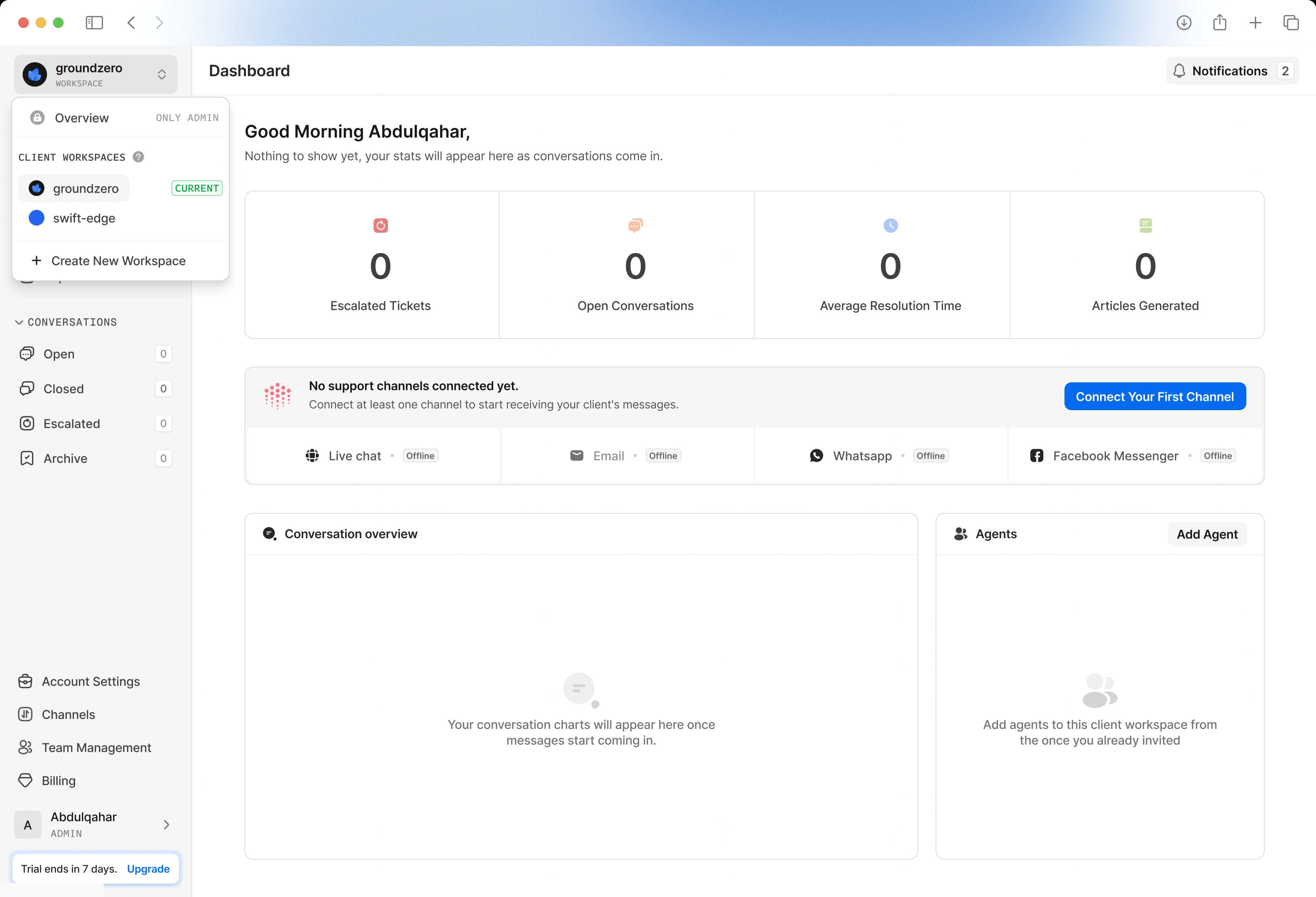Toggle the browser sidebar panel icon
The height and width of the screenshot is (897, 1316).
(x=94, y=23)
